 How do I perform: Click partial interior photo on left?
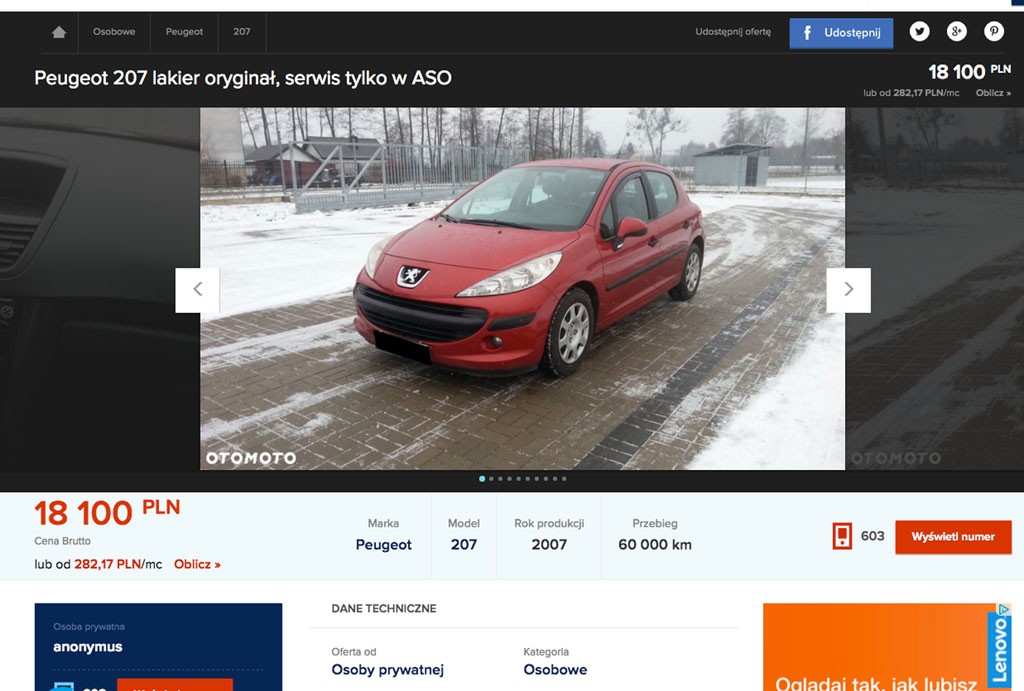click(x=99, y=289)
